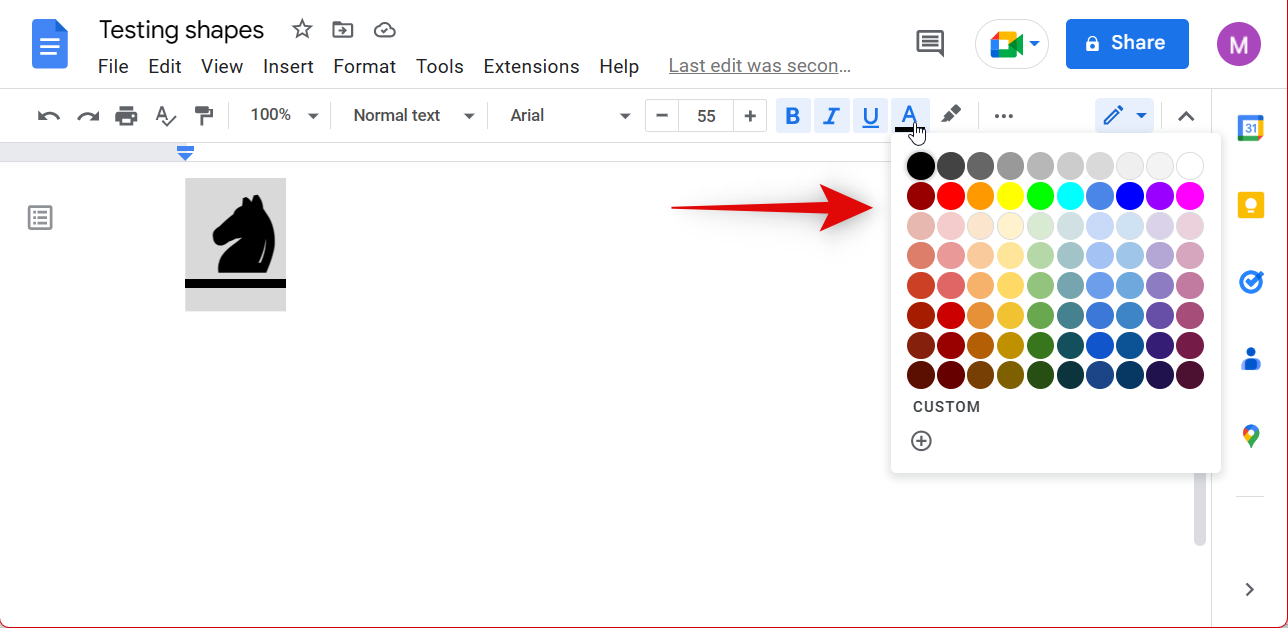The height and width of the screenshot is (628, 1288).
Task: Open the Last edit history link
Action: (759, 66)
